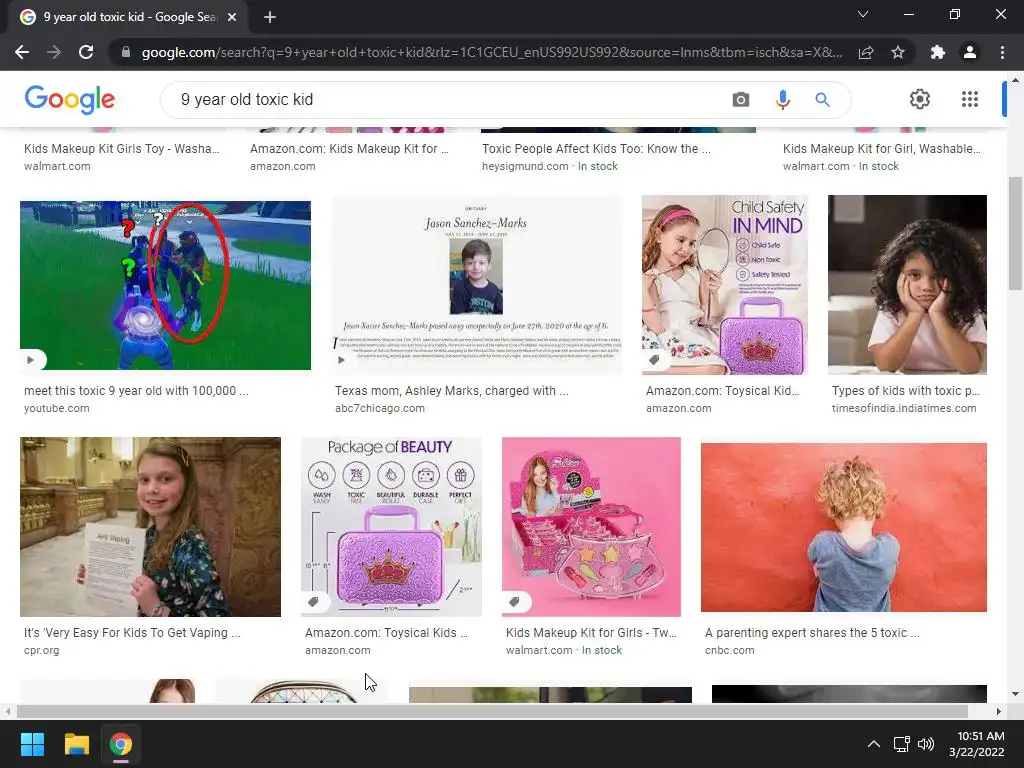
Task: Product tag icon on pink makeup kit image
Action: (515, 602)
